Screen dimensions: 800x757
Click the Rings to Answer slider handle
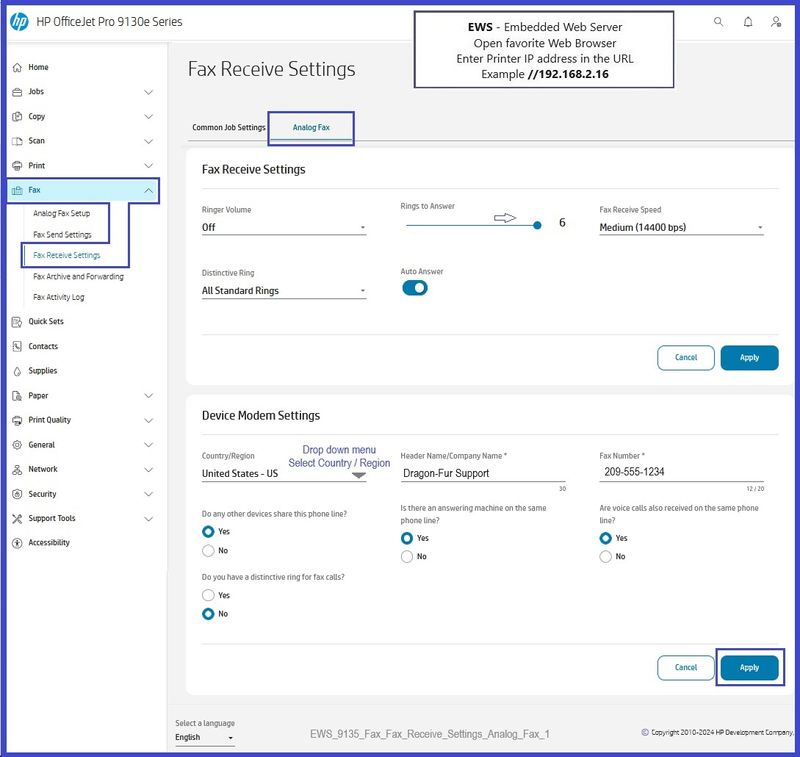tap(537, 225)
